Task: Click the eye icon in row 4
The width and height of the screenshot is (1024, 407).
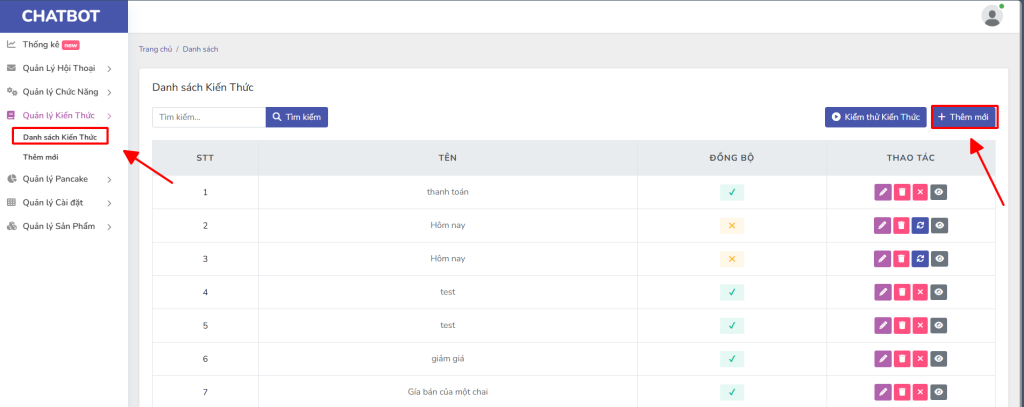Action: click(938, 292)
